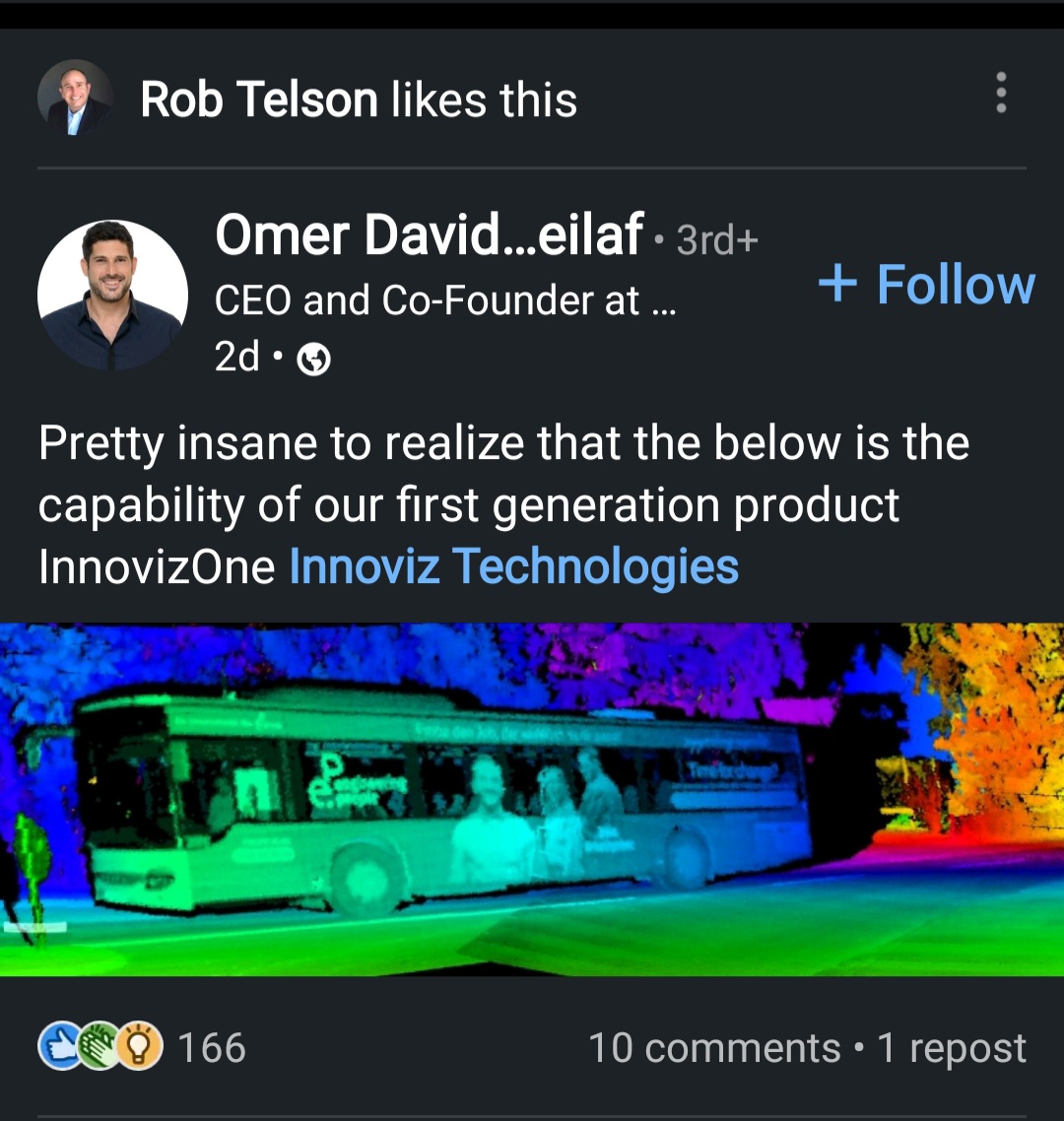The height and width of the screenshot is (1121, 1064).
Task: Click the green clapping celebrate reaction icon
Action: point(99,1047)
